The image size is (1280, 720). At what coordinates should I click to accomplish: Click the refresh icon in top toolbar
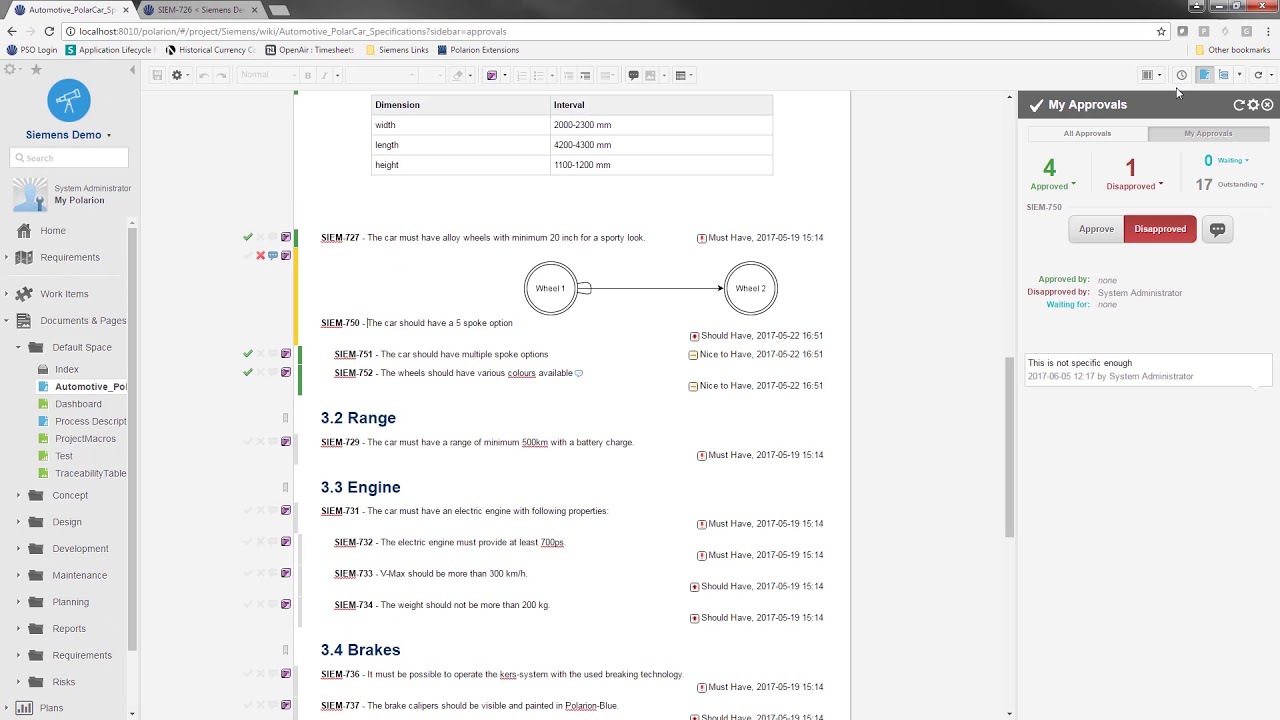pyautogui.click(x=1258, y=75)
